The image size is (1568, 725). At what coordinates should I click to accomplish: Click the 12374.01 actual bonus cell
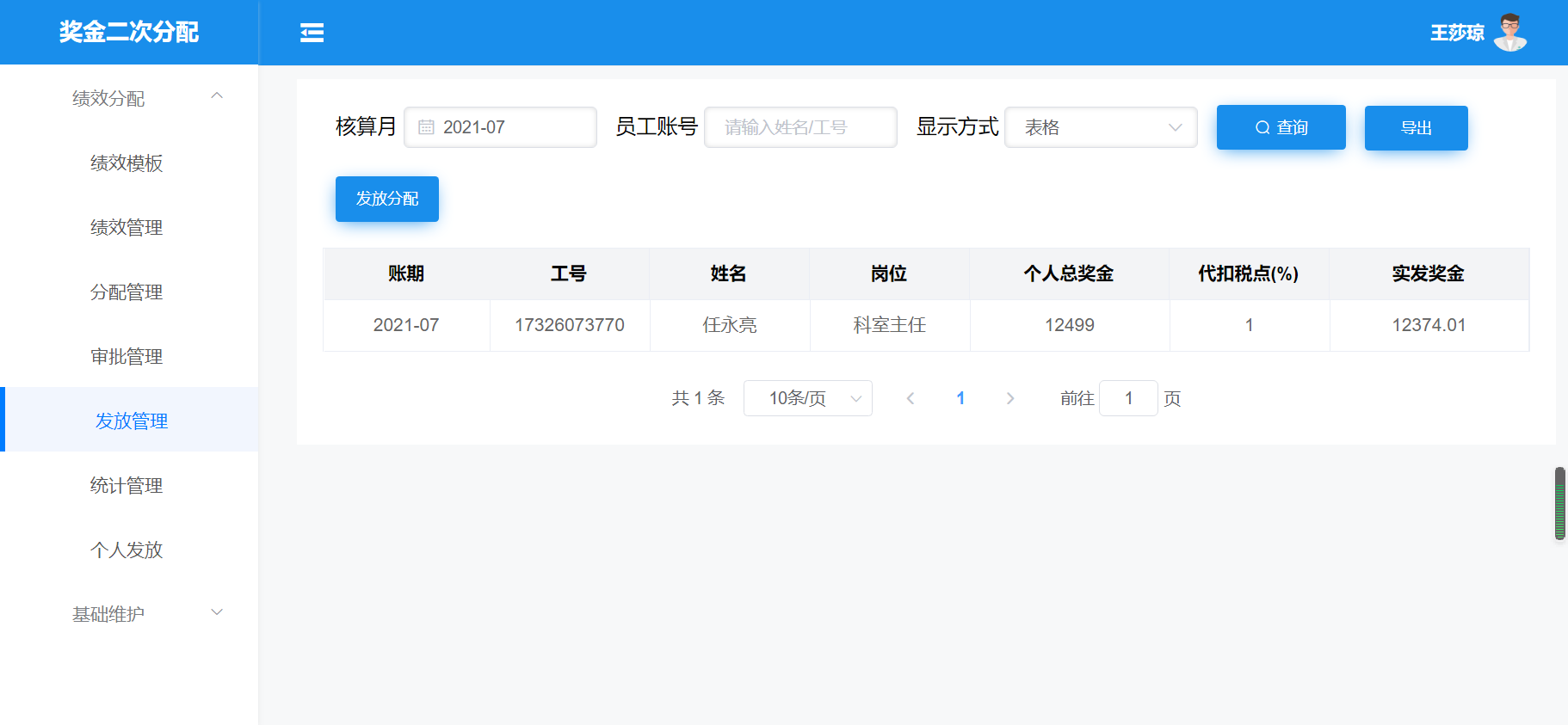(x=1429, y=325)
